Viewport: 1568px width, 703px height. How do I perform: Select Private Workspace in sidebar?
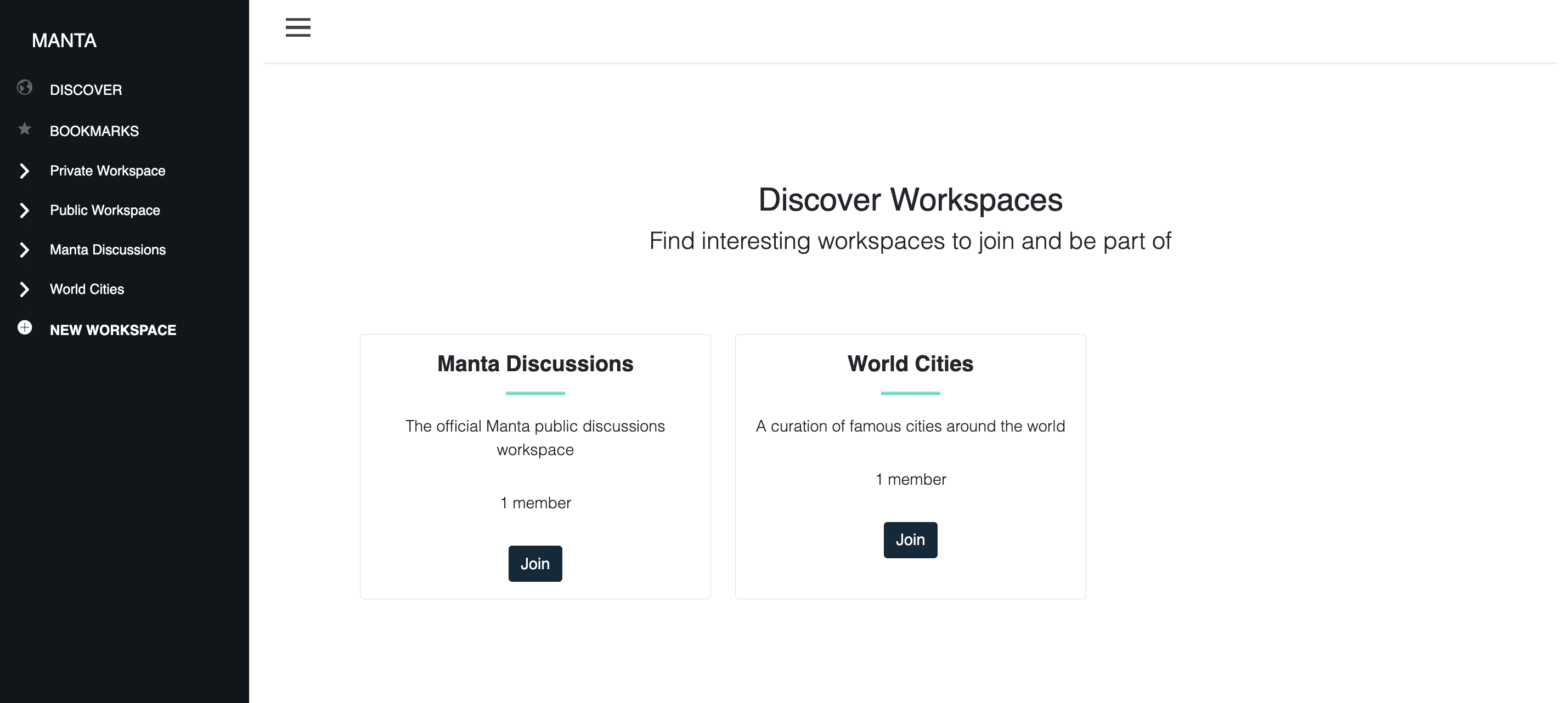coord(108,171)
